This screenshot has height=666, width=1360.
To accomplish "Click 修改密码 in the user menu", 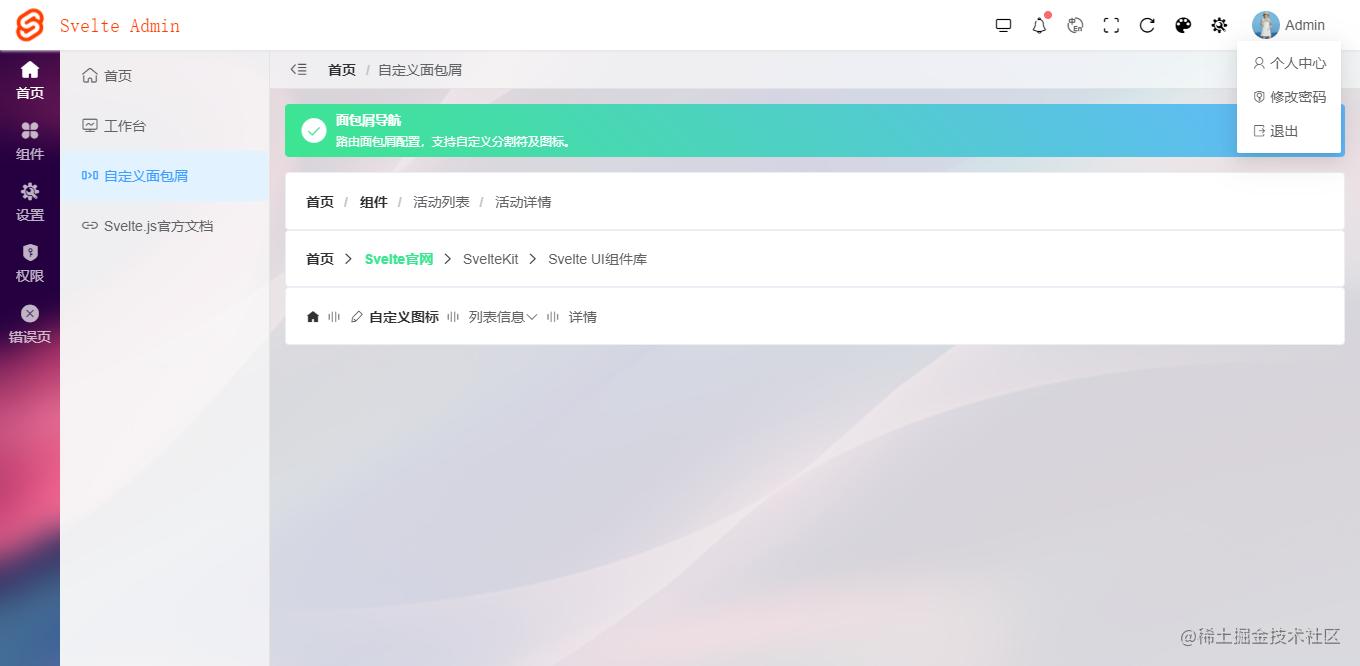I will click(x=1289, y=96).
